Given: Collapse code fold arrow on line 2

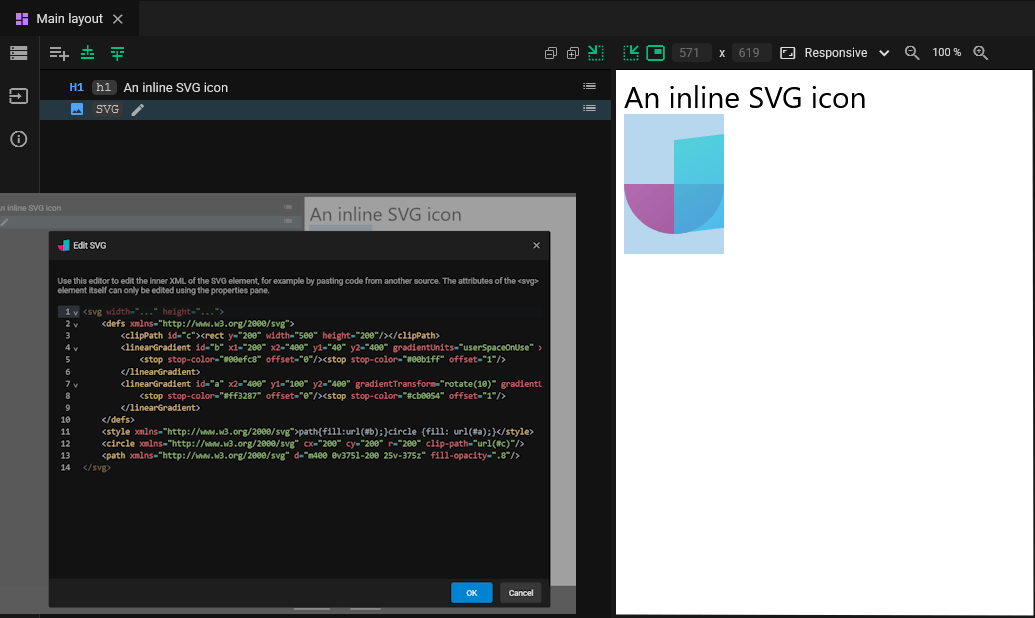Looking at the screenshot, I should point(76,325).
